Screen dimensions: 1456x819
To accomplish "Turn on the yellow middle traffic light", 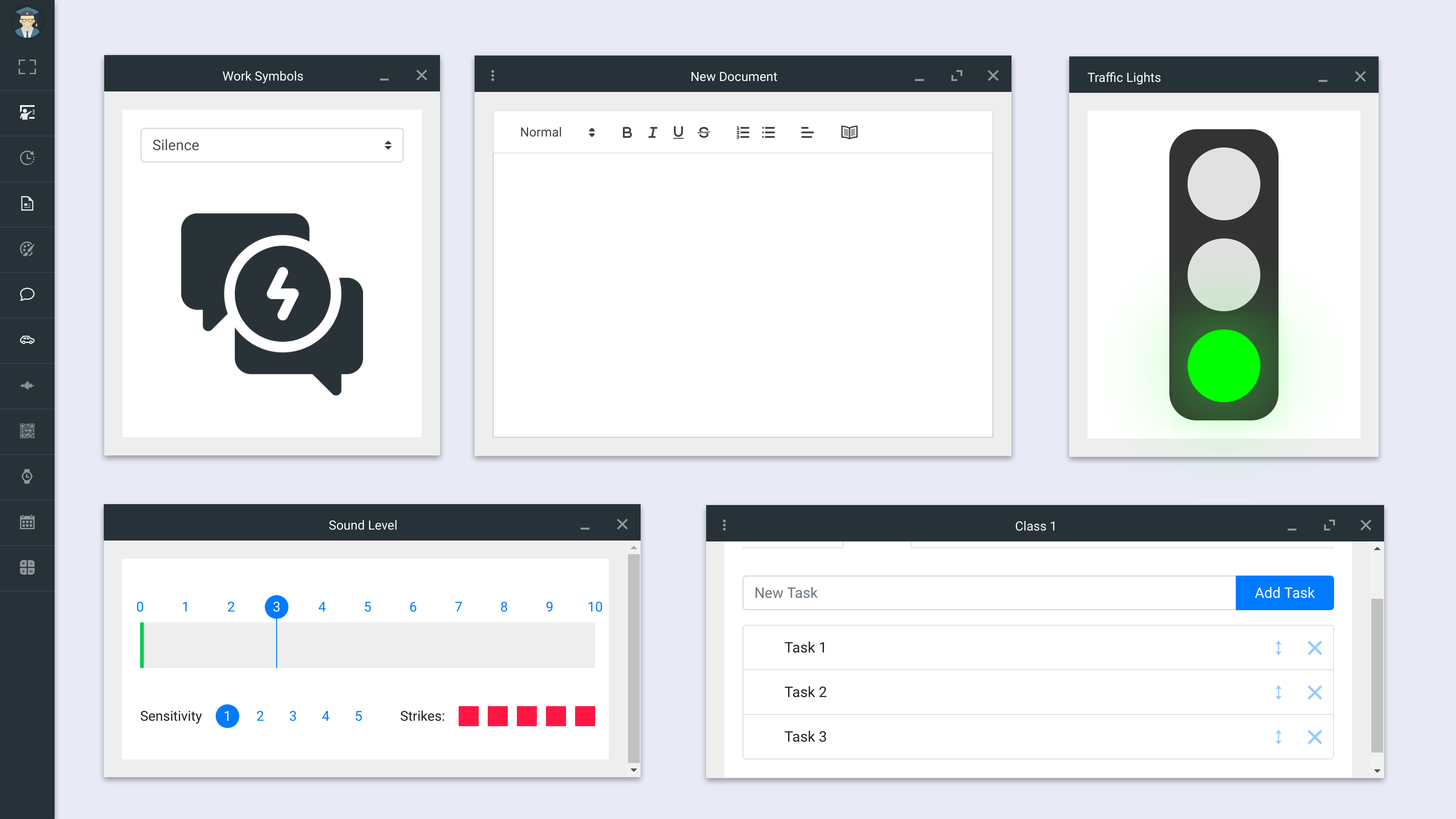I will 1223,275.
